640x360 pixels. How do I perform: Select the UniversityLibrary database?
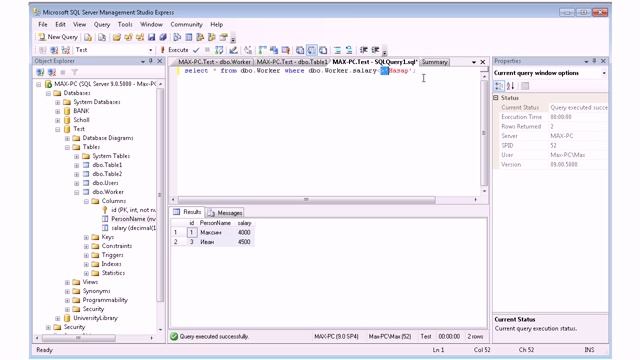pos(95,318)
